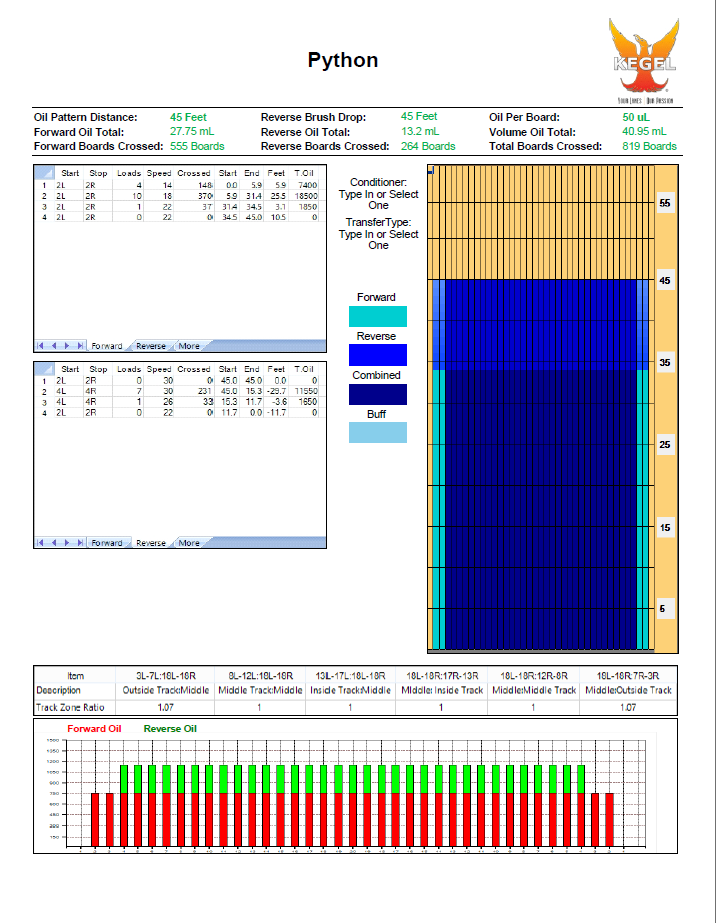
Task: Click the 819 Boards value
Action: click(x=649, y=146)
